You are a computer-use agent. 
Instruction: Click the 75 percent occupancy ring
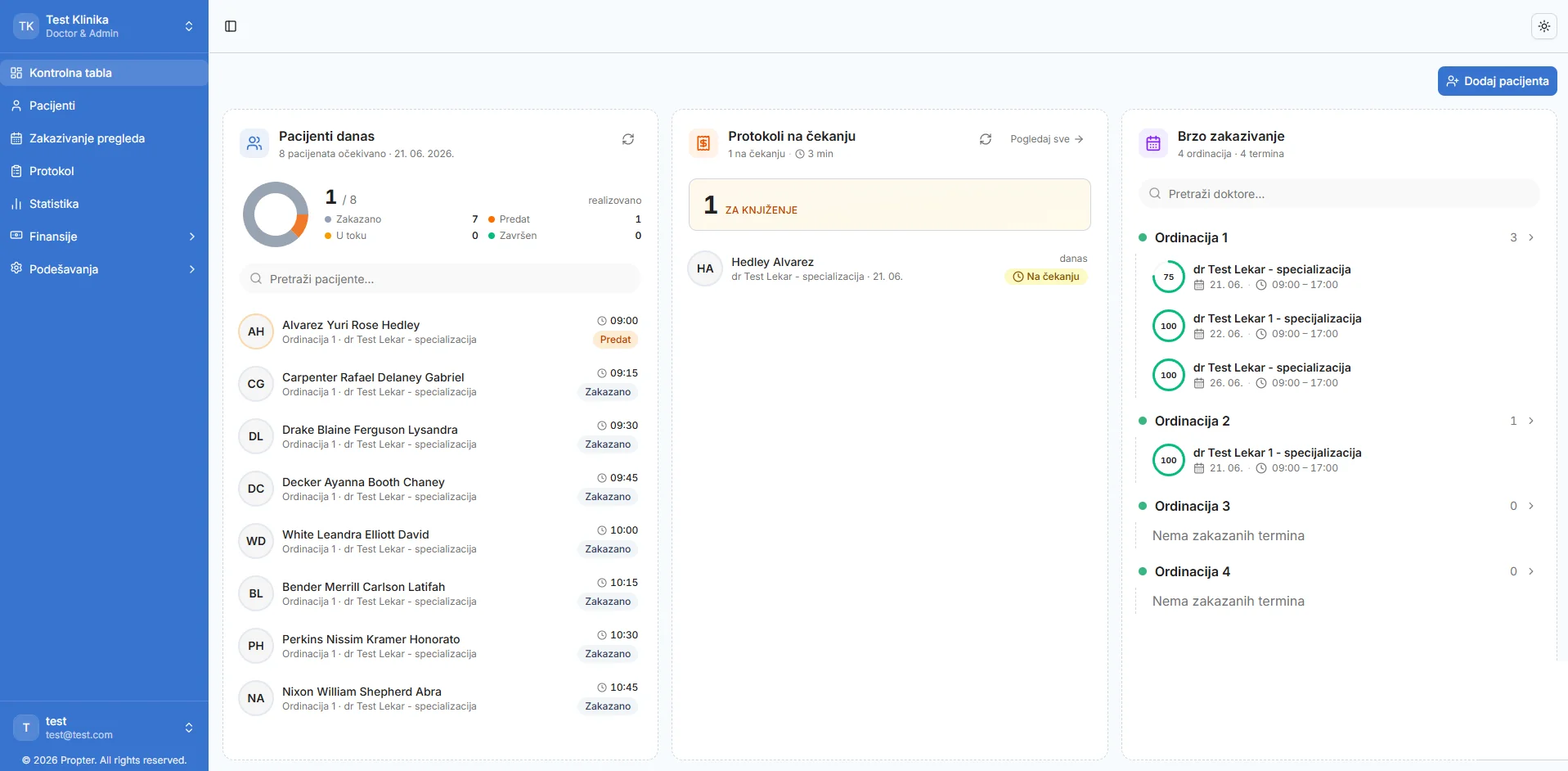1168,277
